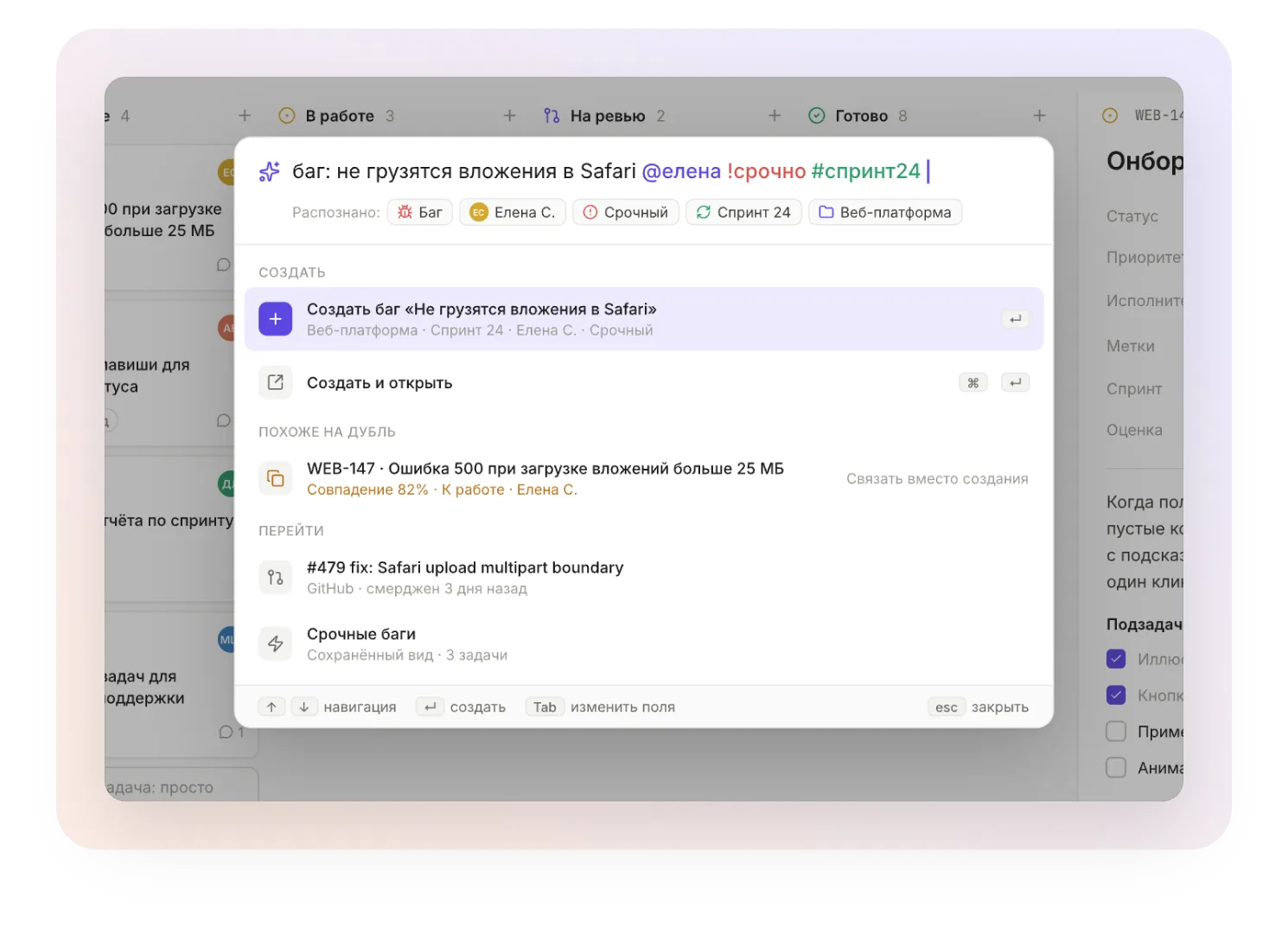Click the lightning icon beside Срочные баги
This screenshot has height=934, width=1288.
275,643
